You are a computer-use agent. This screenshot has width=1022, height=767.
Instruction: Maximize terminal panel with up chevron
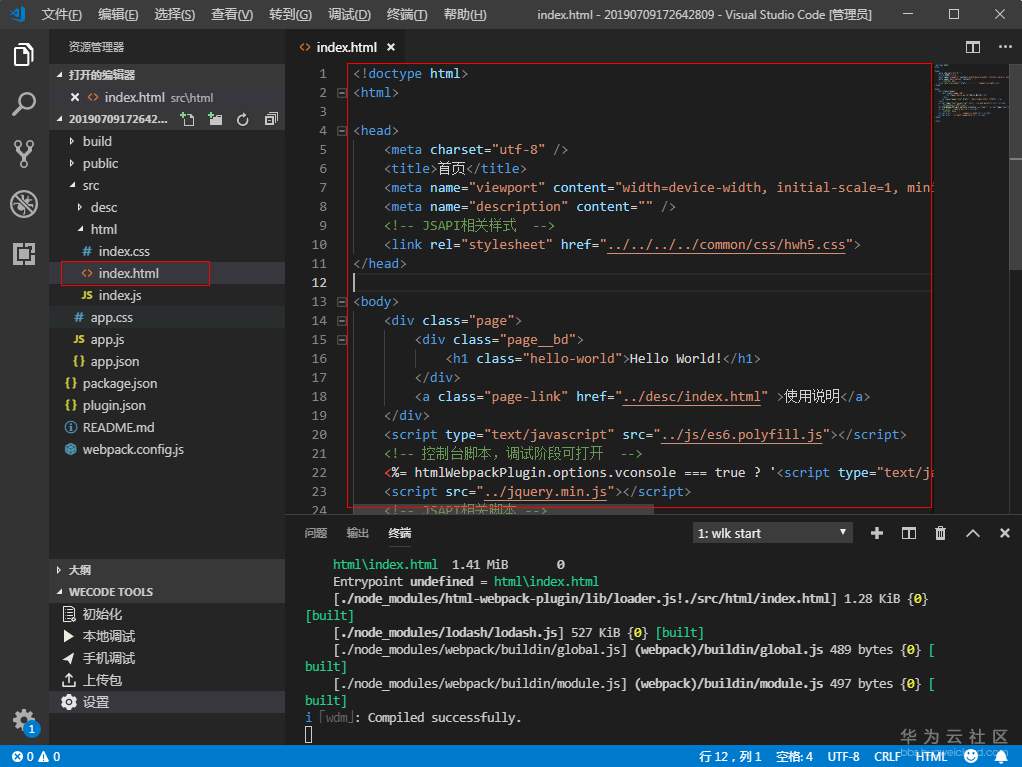(x=972, y=533)
